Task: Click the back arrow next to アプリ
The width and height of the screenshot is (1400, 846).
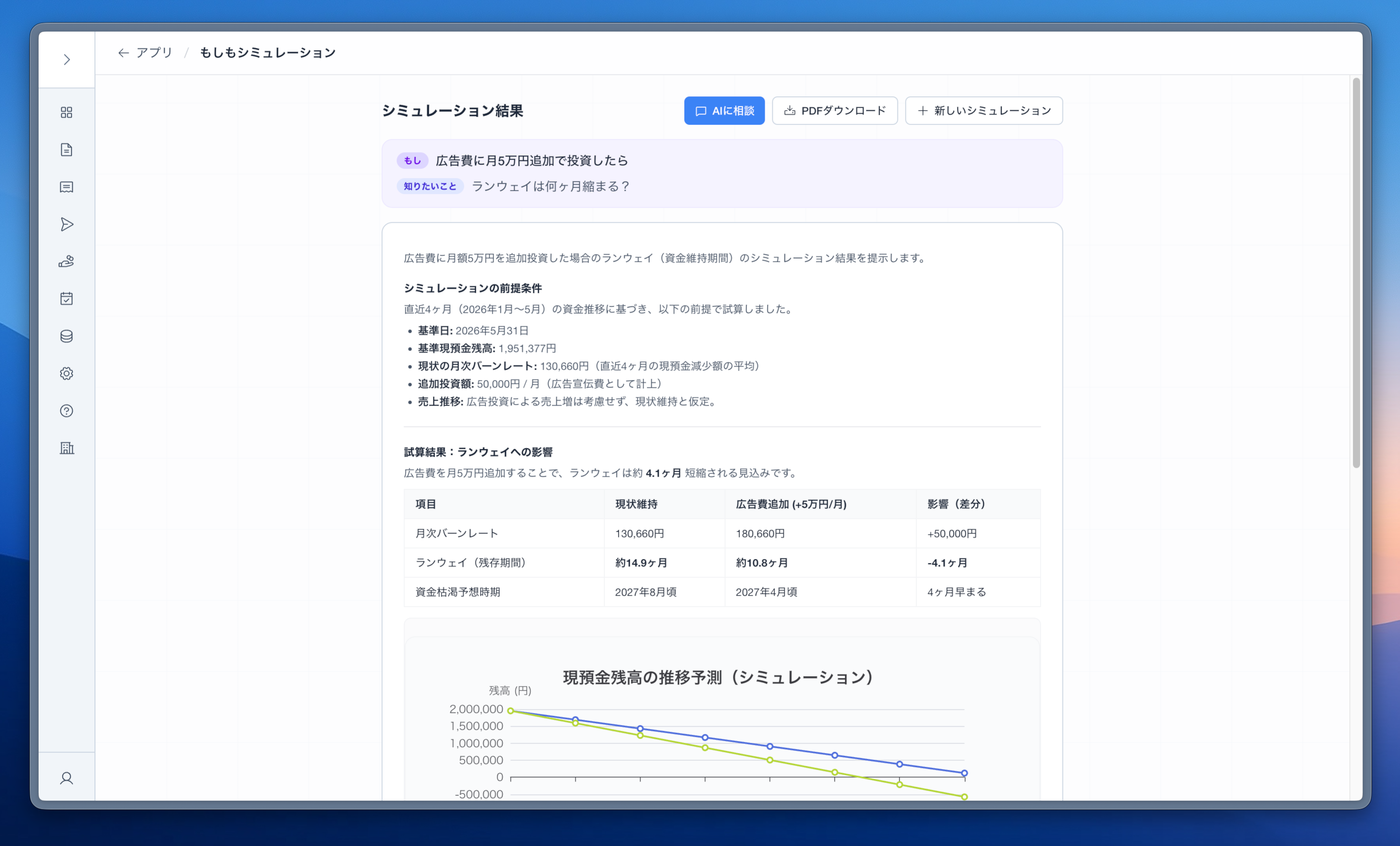Action: click(x=123, y=53)
